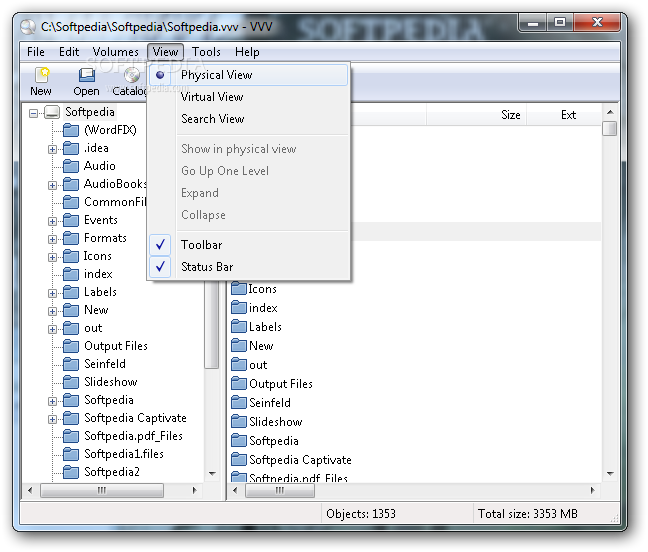The height and width of the screenshot is (552, 648).
Task: Close the open View menu
Action: click(165, 52)
